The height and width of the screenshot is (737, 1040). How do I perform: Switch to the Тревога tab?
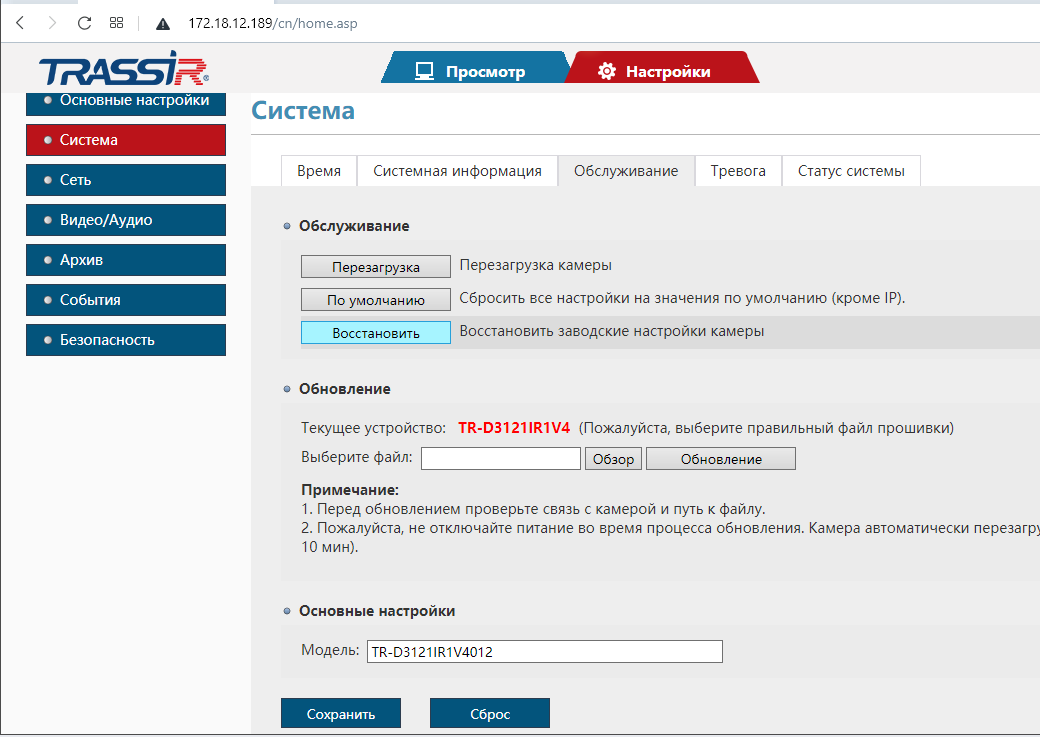(x=738, y=171)
